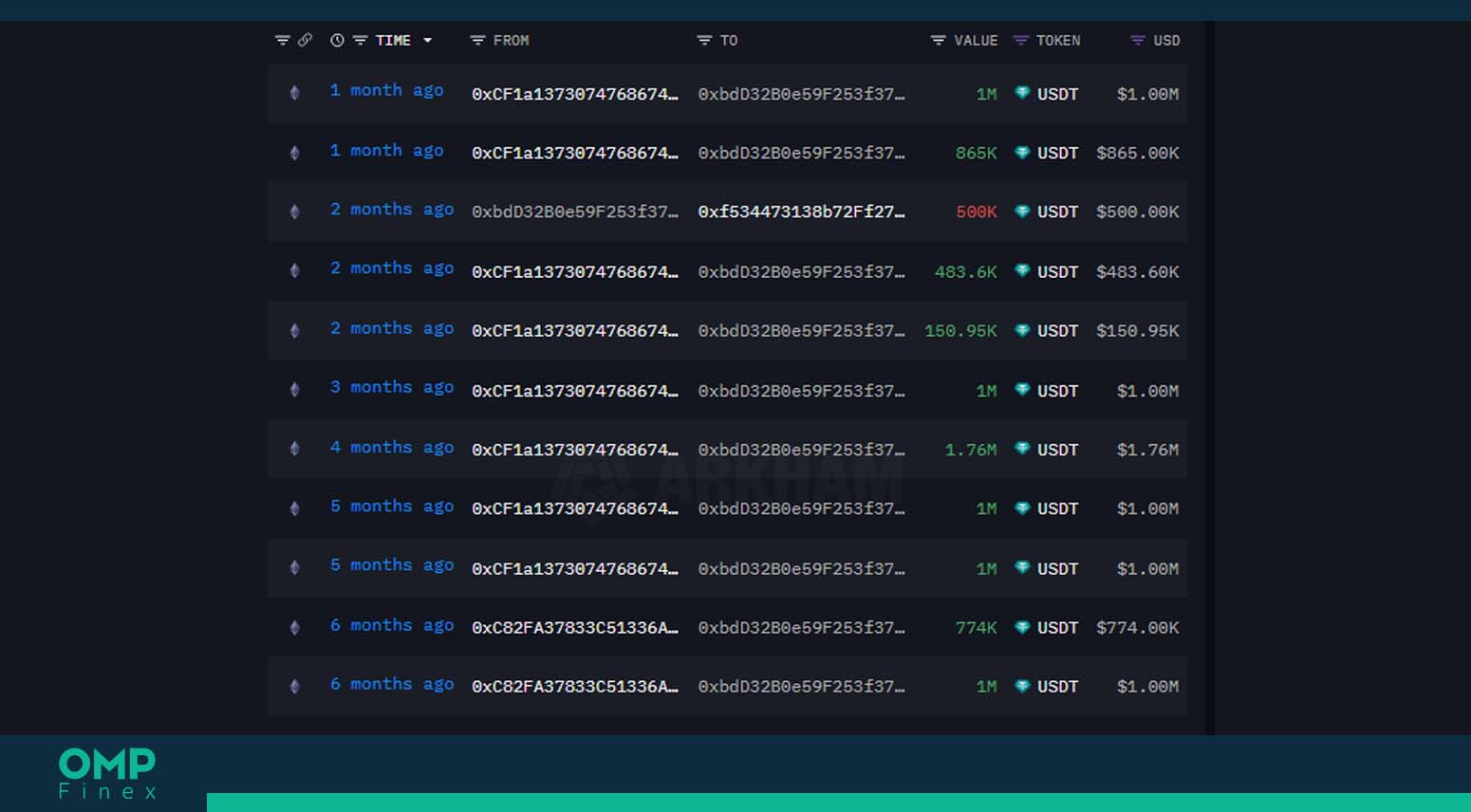Click the link icon in the table header
Image resolution: width=1471 pixels, height=812 pixels.
pos(305,40)
